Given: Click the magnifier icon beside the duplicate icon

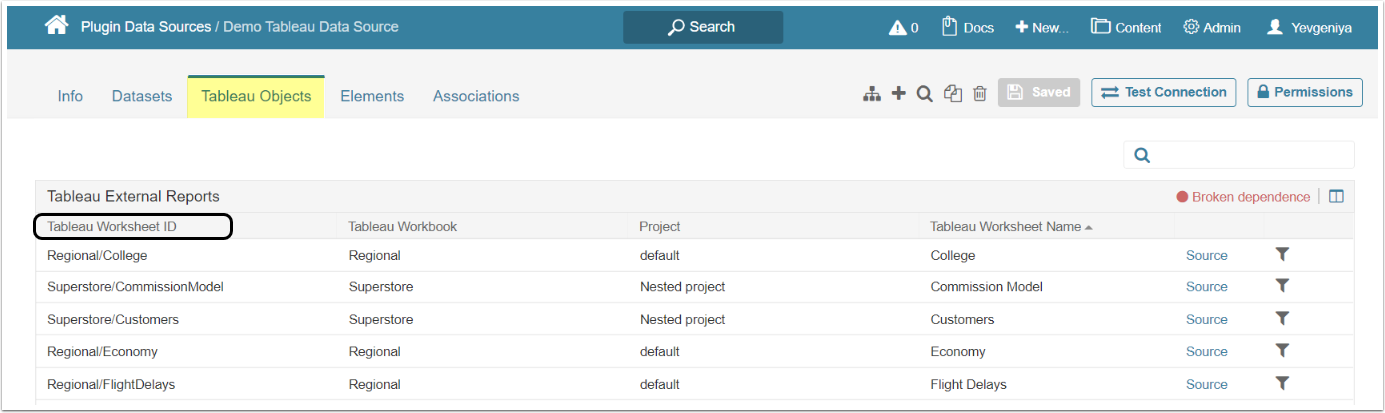Looking at the screenshot, I should click(x=925, y=93).
